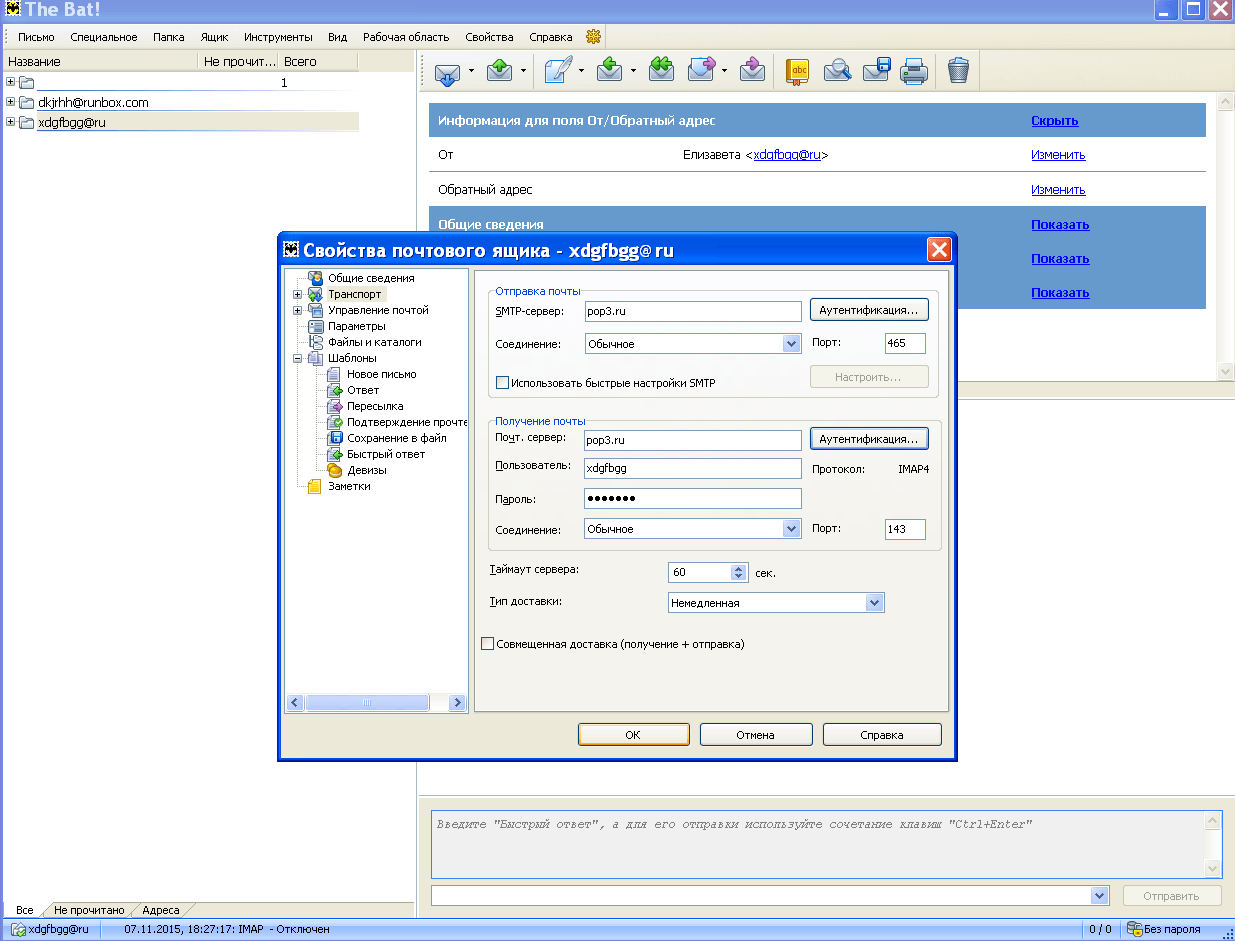Viewport: 1235px width, 941px height.
Task: Click the Get new mail toolbar icon
Action: [447, 71]
